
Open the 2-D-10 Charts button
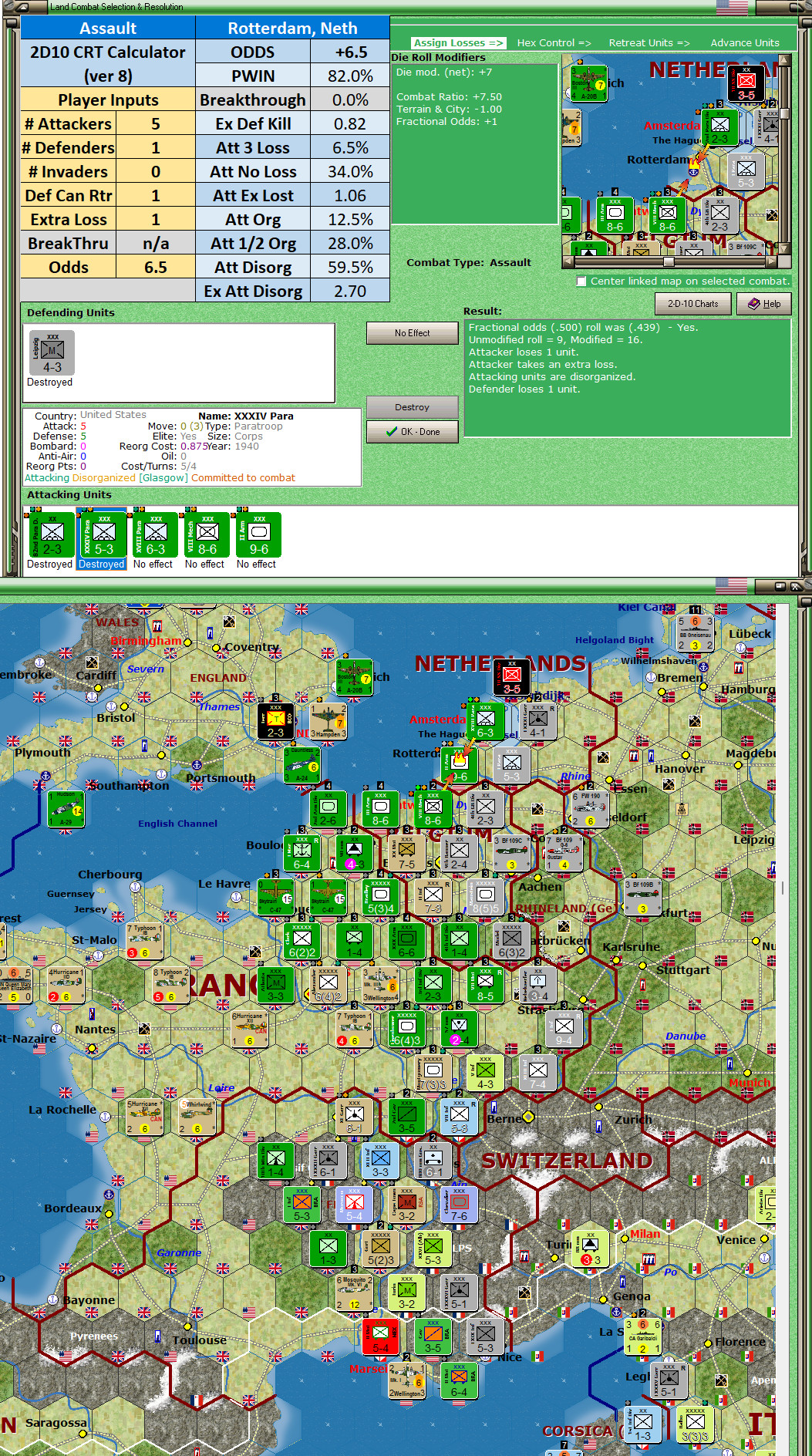tap(692, 304)
